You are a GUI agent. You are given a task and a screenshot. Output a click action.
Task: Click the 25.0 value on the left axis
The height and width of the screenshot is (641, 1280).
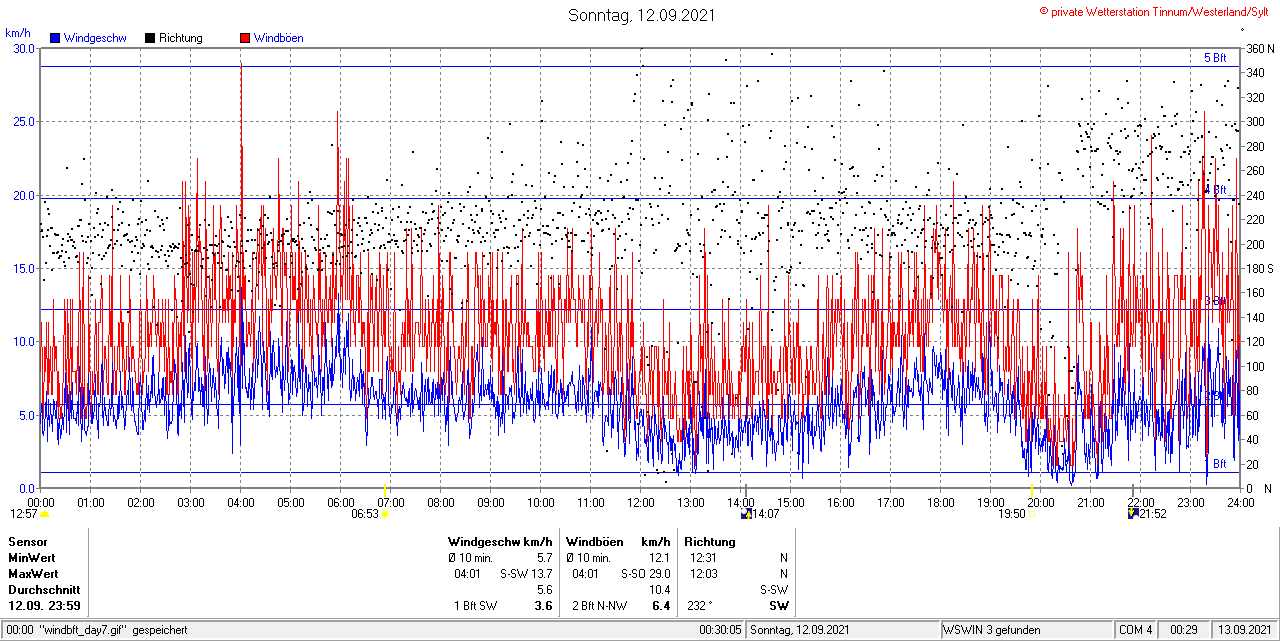click(24, 122)
